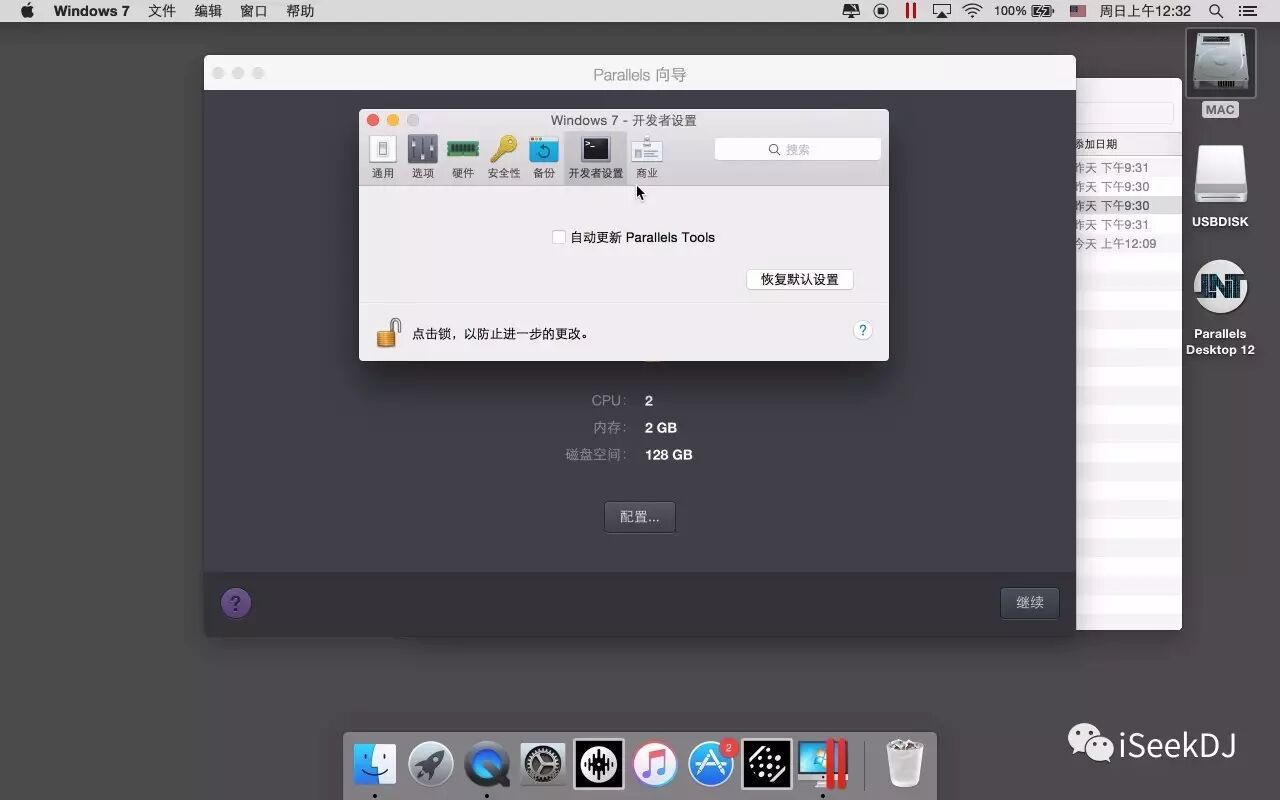Open the Apple menu
The image size is (1280, 800).
[x=27, y=11]
